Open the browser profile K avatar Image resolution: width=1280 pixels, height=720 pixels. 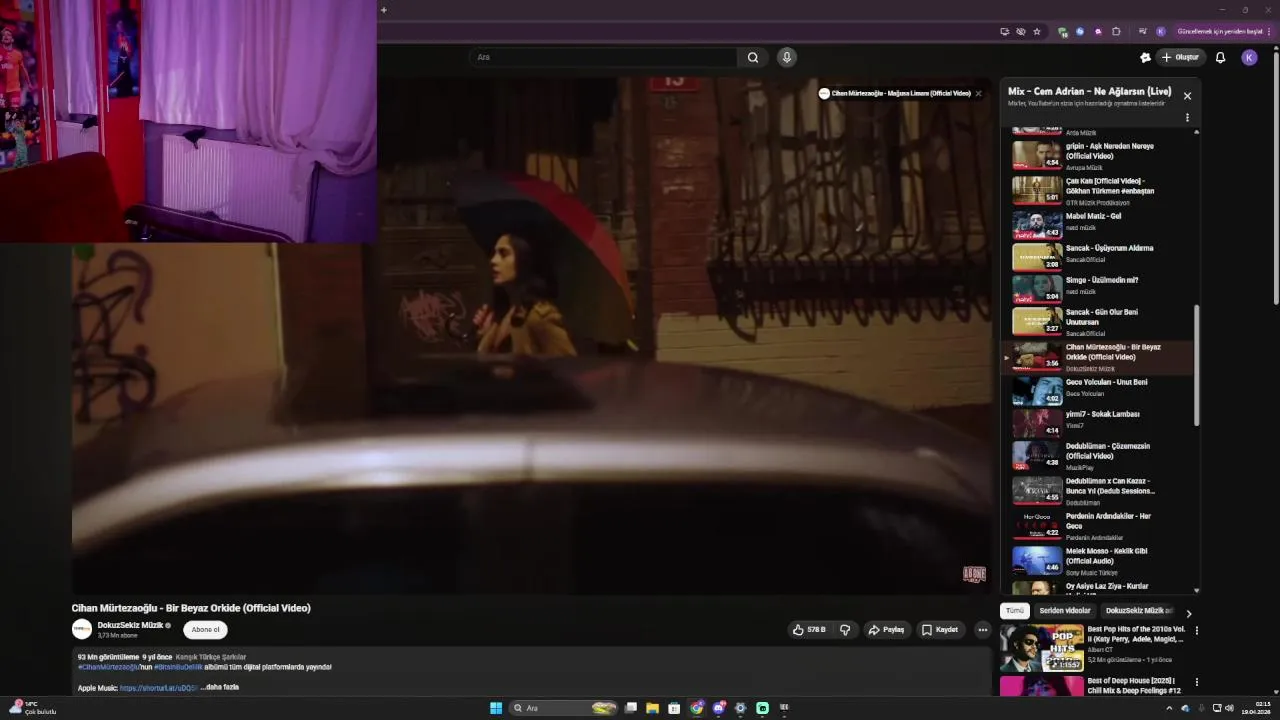[x=1160, y=31]
